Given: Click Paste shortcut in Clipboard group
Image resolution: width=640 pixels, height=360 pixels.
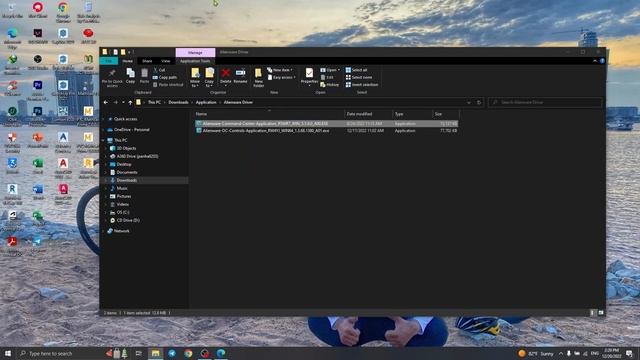Looking at the screenshot, I should (x=168, y=85).
